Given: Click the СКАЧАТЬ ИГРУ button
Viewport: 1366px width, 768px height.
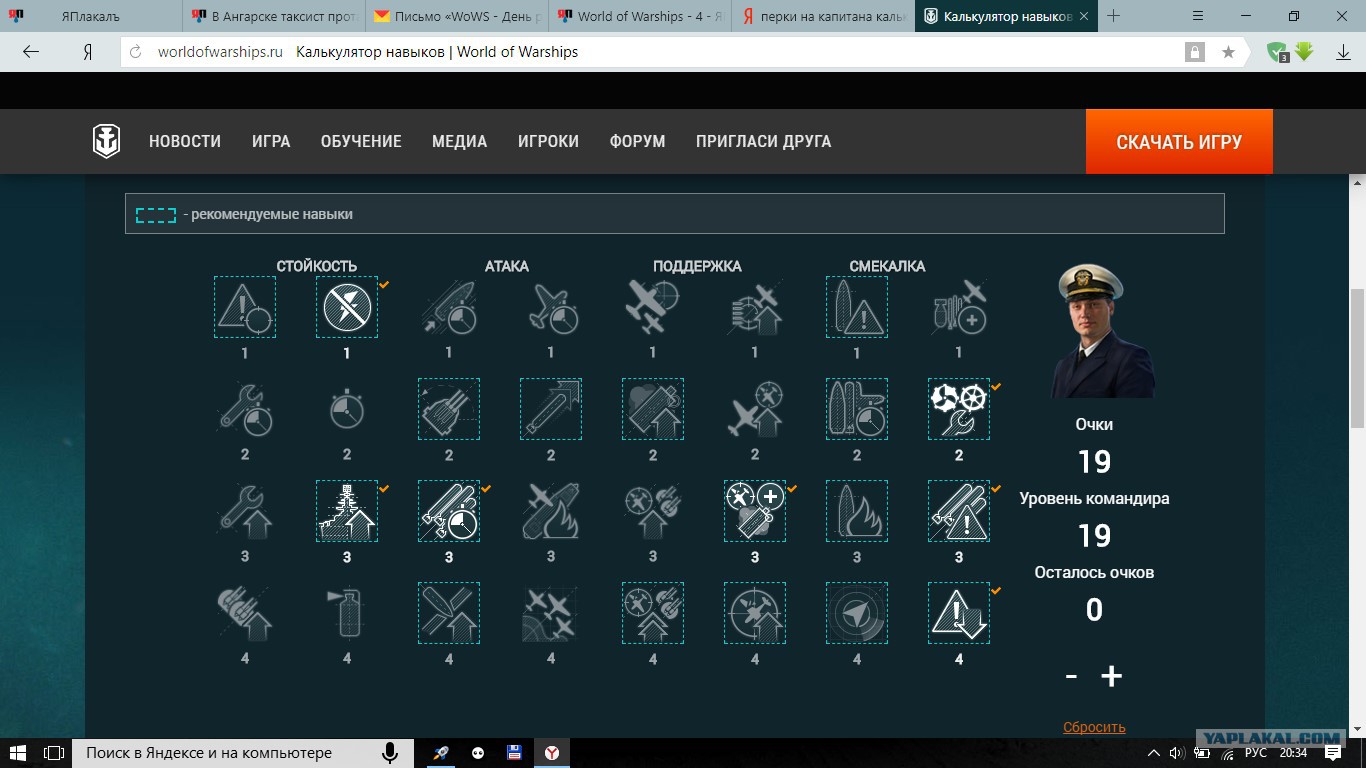Looking at the screenshot, I should click(1179, 142).
